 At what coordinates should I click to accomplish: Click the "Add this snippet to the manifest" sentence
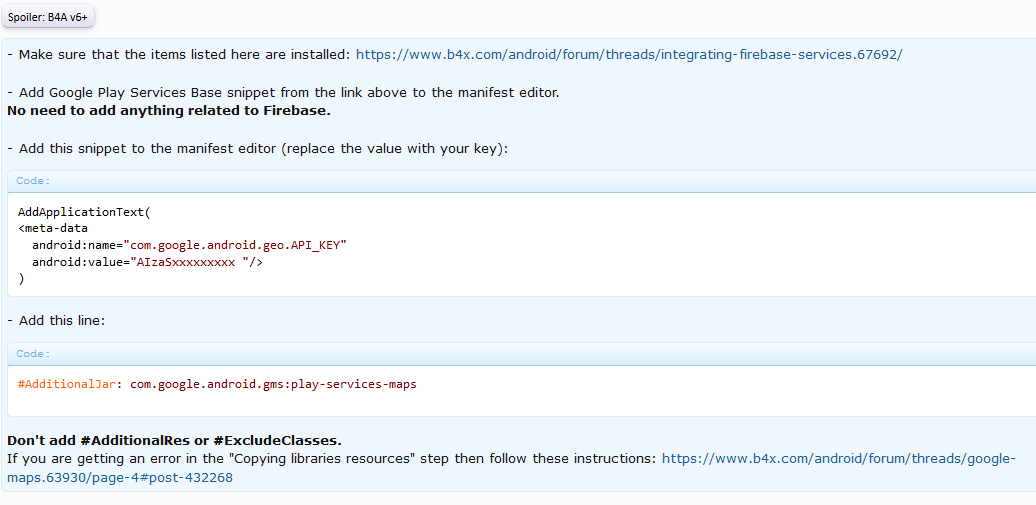tap(258, 149)
